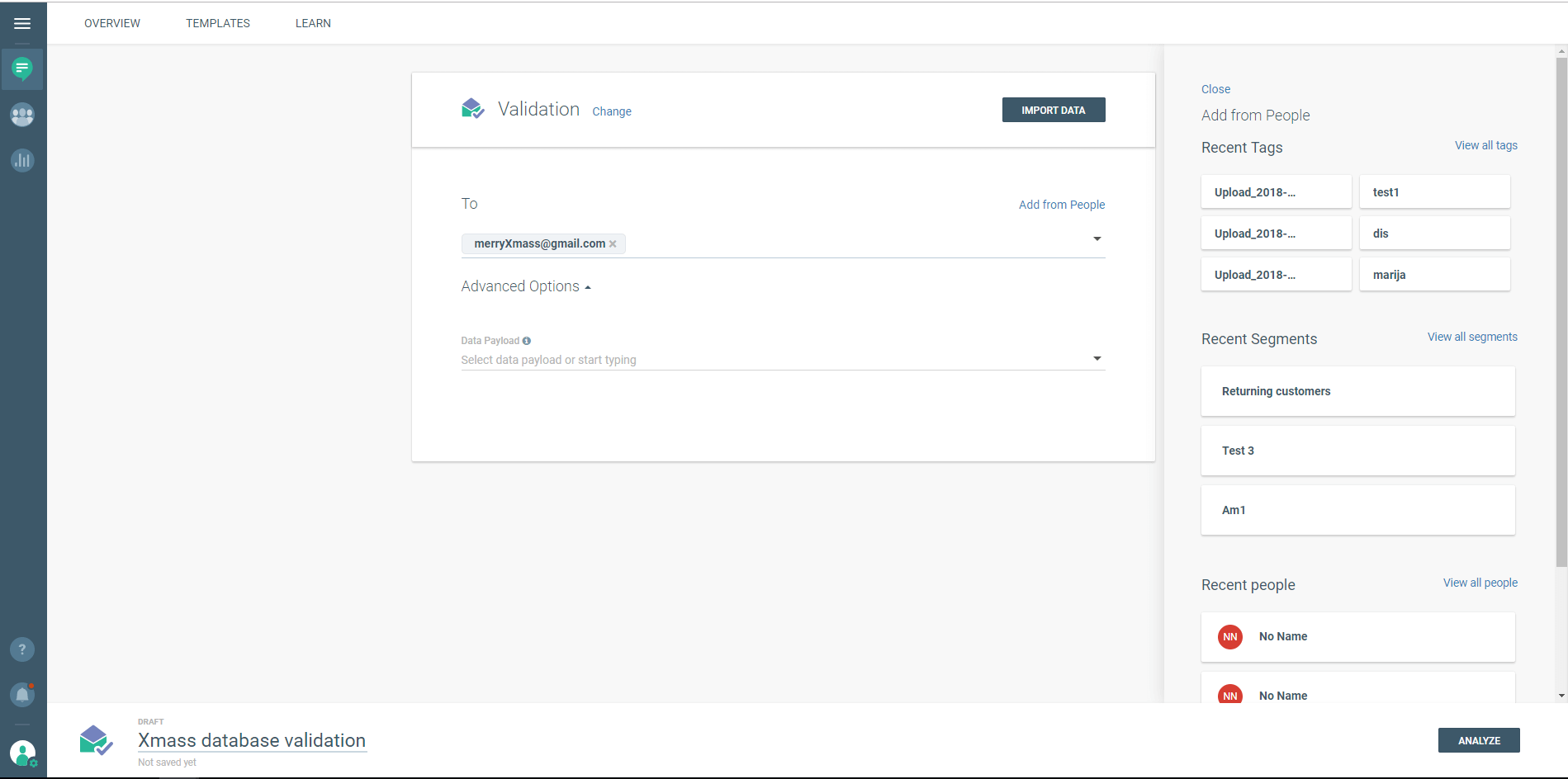Open the Help question mark icon
The height and width of the screenshot is (779, 1568).
(22, 649)
